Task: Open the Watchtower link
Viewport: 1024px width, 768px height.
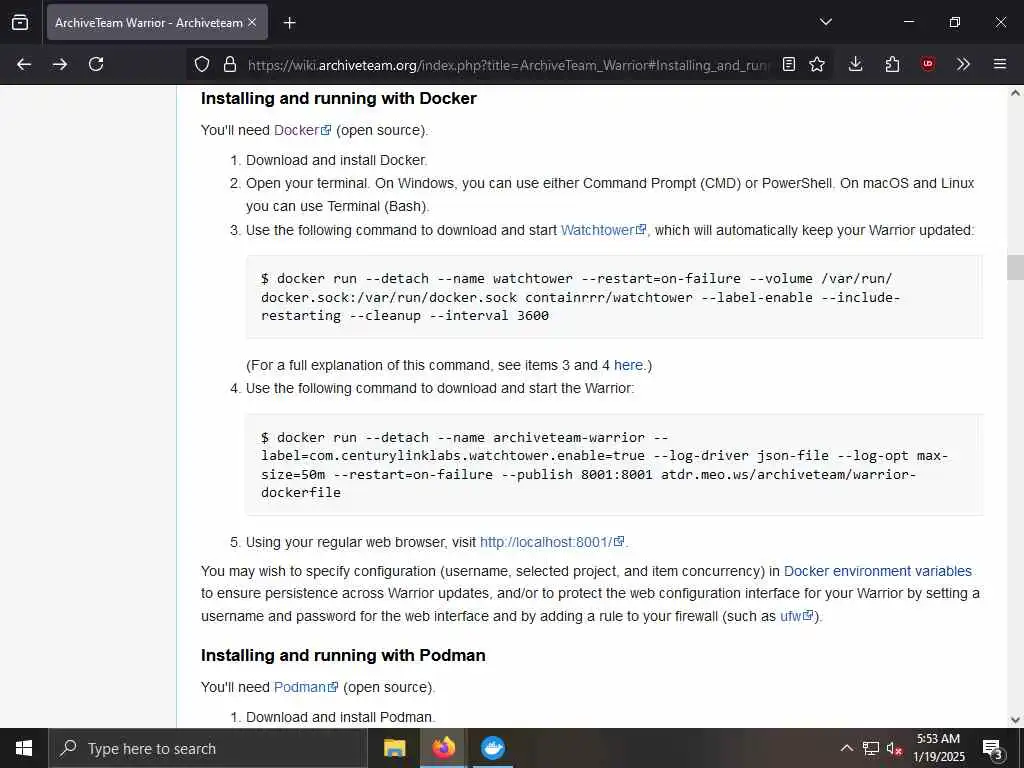Action: click(x=603, y=230)
